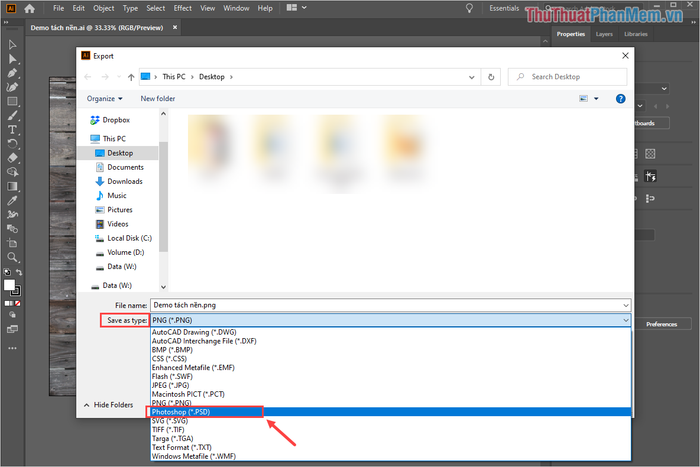Expand the address bar history dropdown
Image resolution: width=700 pixels, height=467 pixels.
click(471, 77)
